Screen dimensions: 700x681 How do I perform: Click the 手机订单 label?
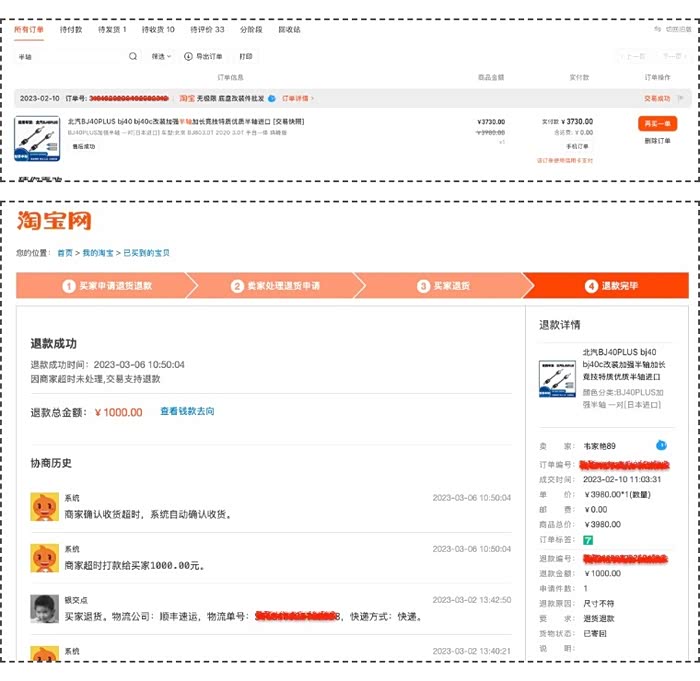pos(577,146)
